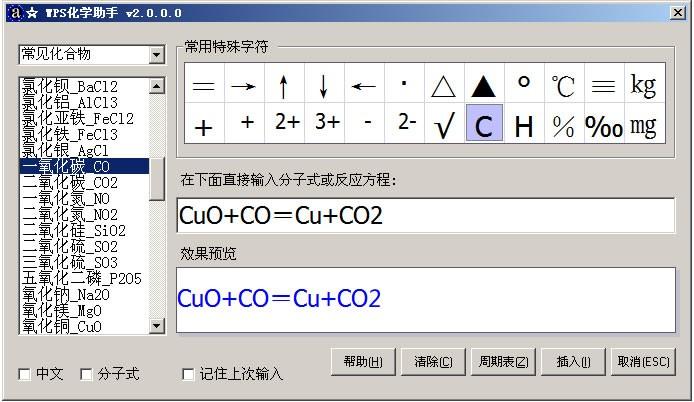The height and width of the screenshot is (402, 694).
Task: Insert the right arrow symbol
Action: click(x=244, y=84)
